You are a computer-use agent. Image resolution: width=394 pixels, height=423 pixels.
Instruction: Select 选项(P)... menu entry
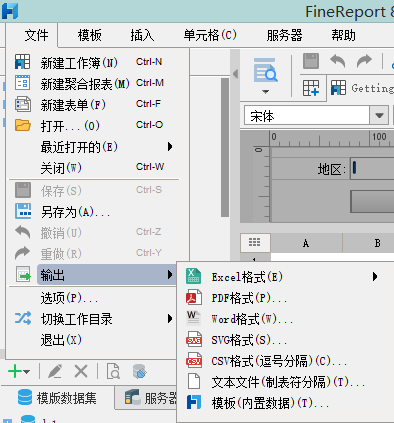[x=94, y=297]
